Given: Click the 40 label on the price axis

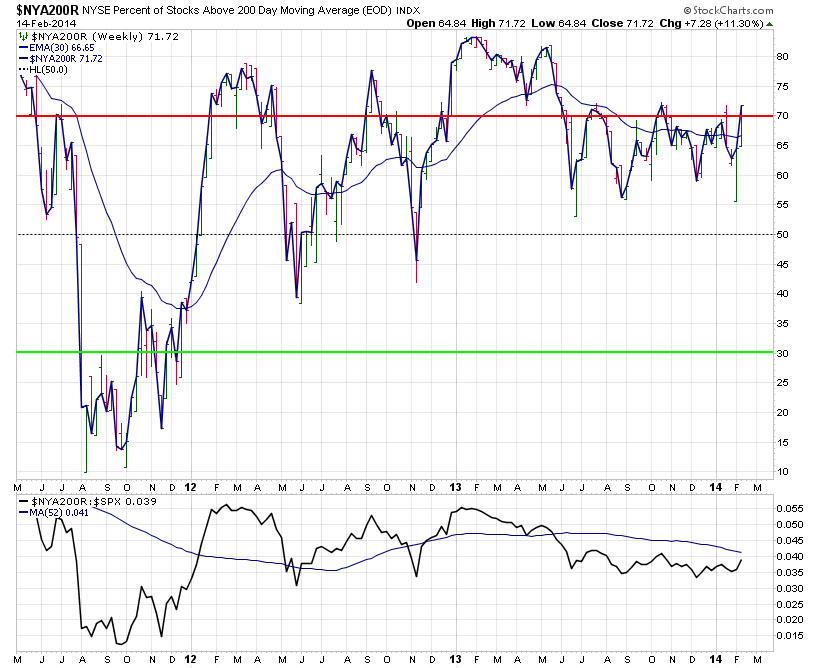Looking at the screenshot, I should click(782, 293).
